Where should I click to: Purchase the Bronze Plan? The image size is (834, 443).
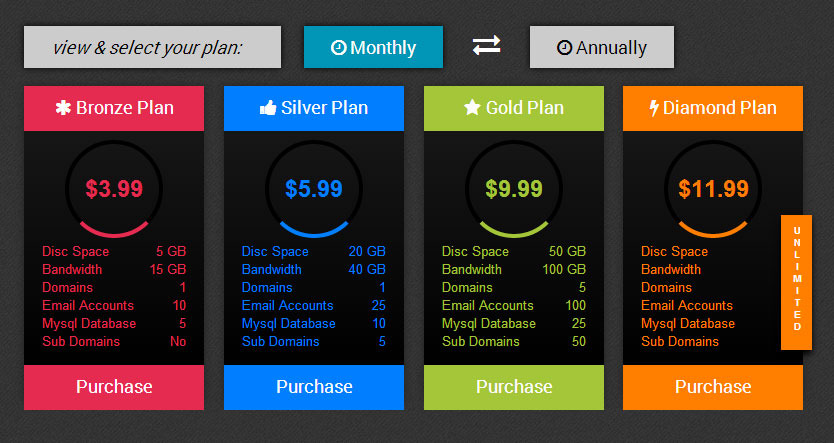point(114,387)
